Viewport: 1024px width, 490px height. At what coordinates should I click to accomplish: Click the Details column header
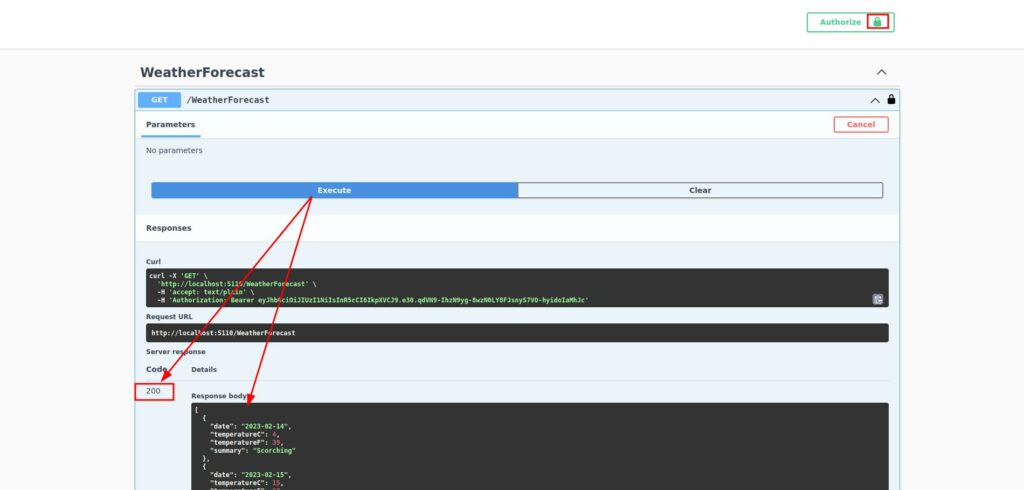(x=204, y=369)
